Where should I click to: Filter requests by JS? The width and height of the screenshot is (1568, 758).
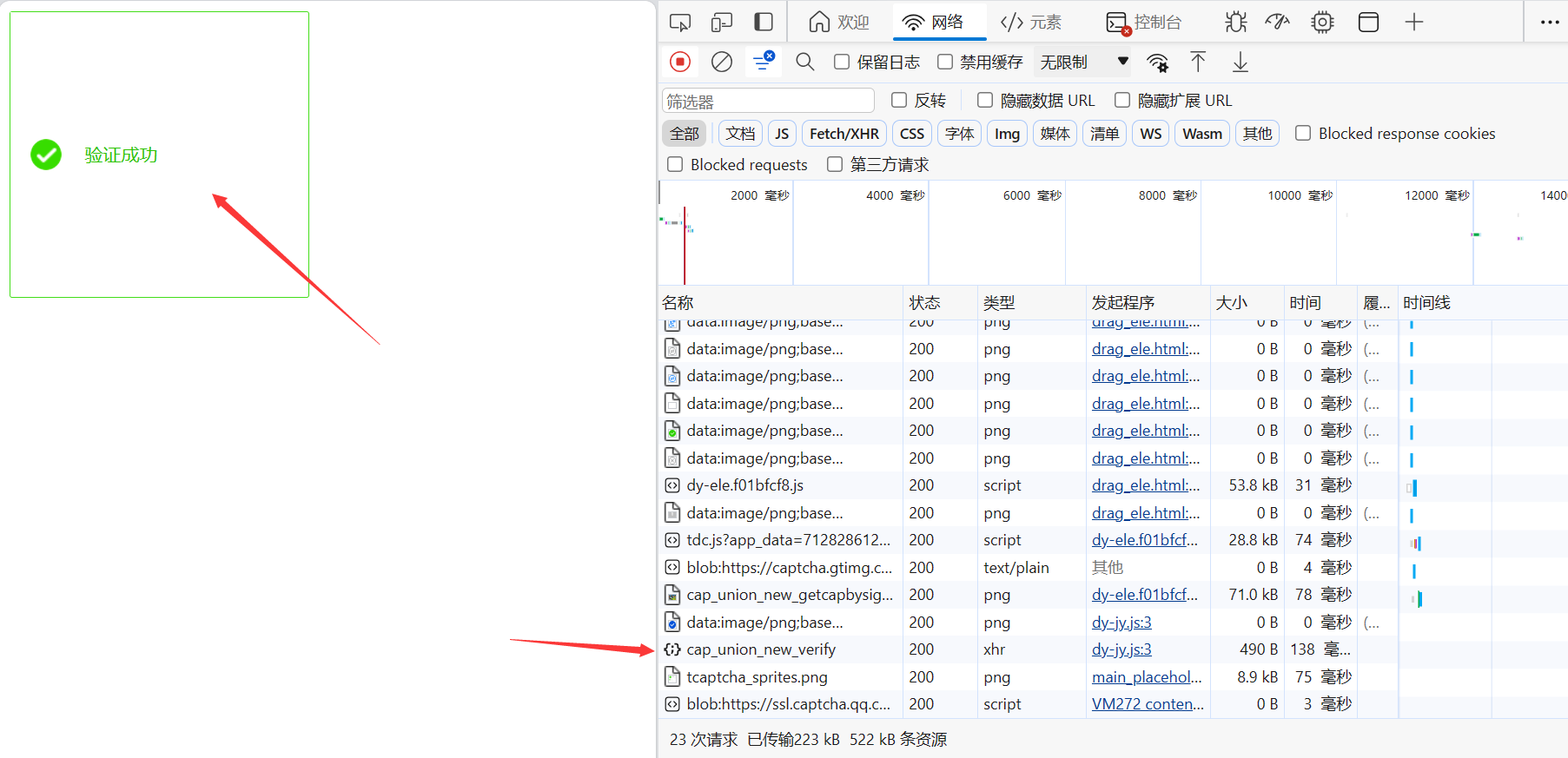click(x=782, y=134)
